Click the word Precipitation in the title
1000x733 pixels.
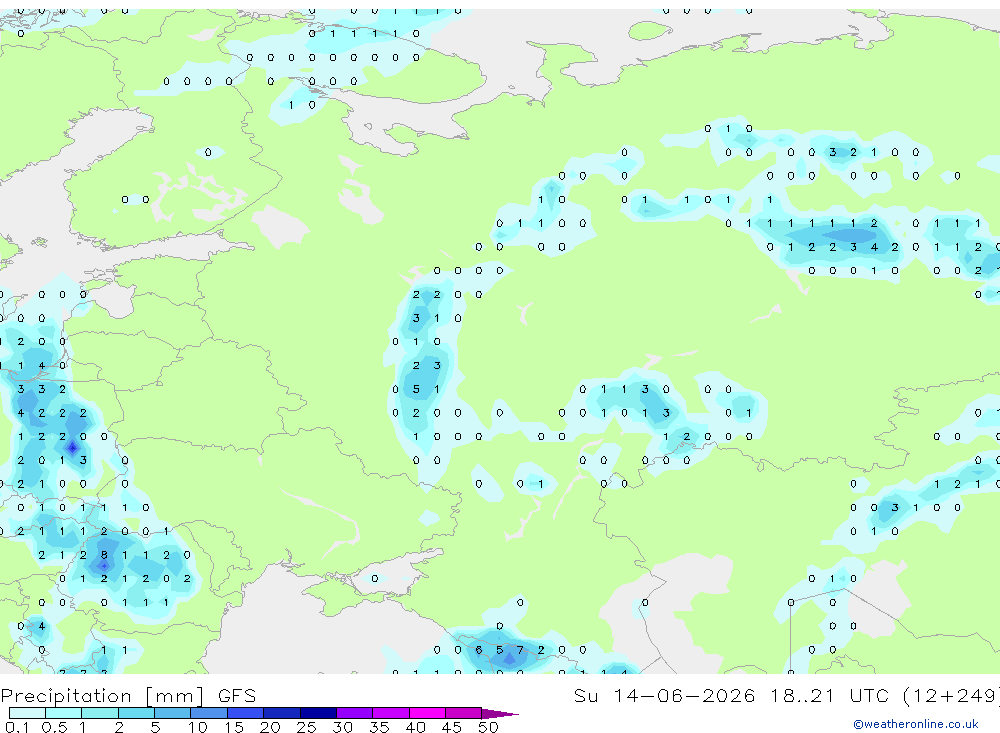(66, 695)
